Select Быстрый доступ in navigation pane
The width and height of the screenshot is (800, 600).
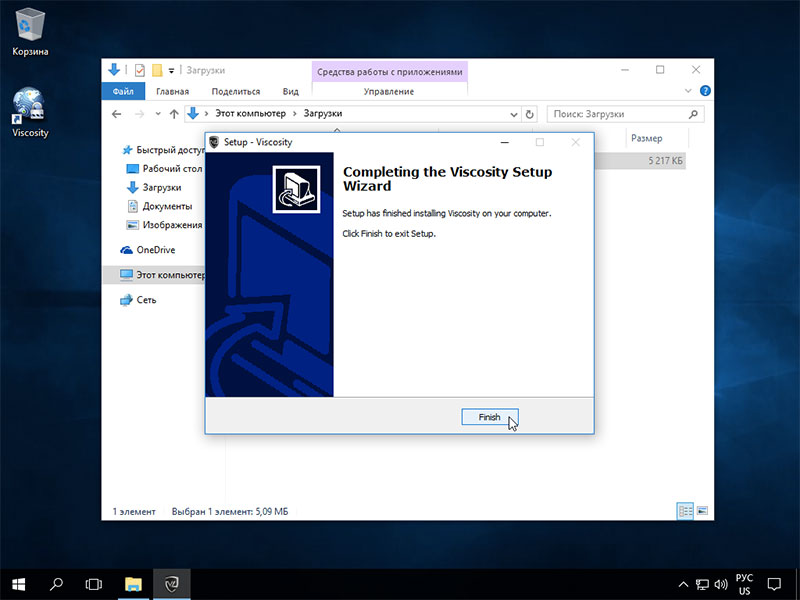coord(163,150)
